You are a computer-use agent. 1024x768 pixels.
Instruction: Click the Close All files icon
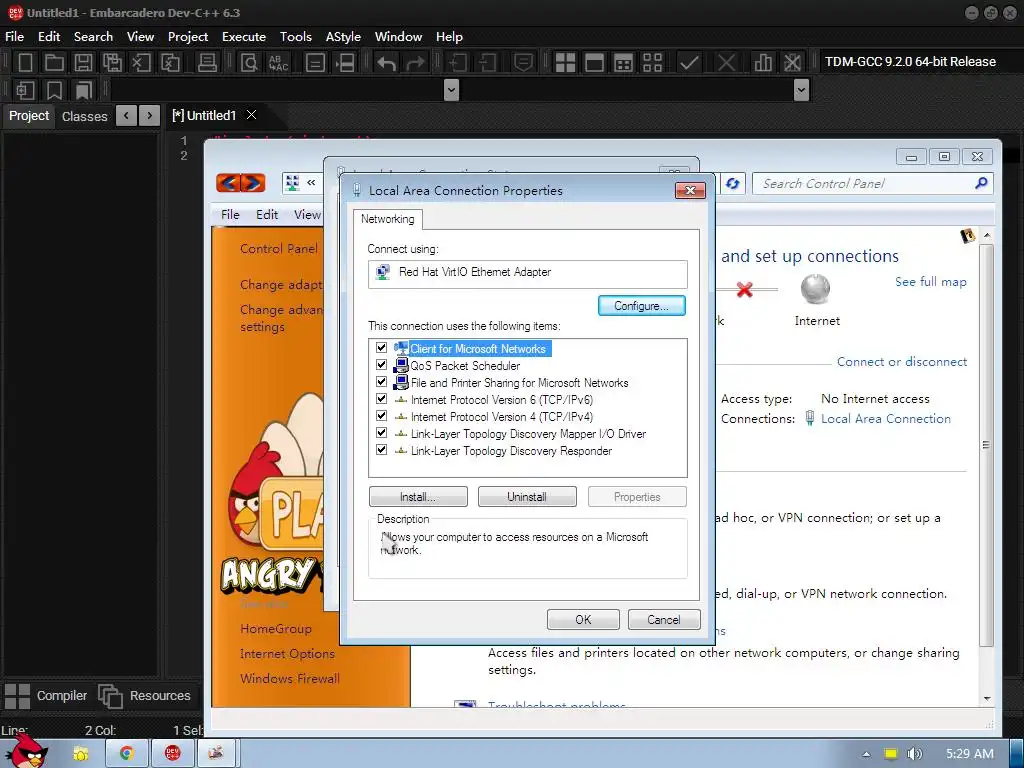point(170,63)
